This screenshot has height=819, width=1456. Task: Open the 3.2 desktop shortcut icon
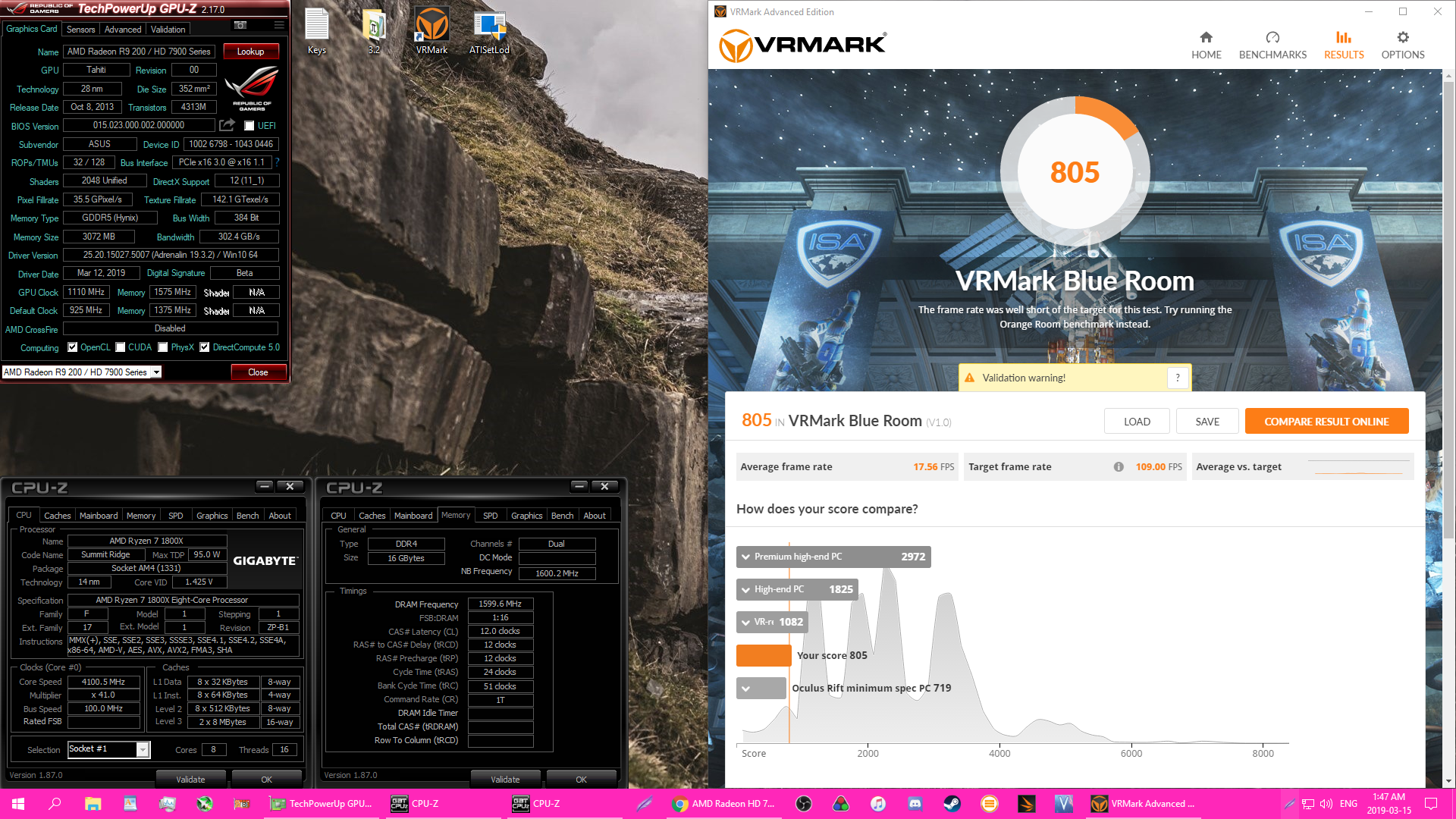(x=374, y=31)
